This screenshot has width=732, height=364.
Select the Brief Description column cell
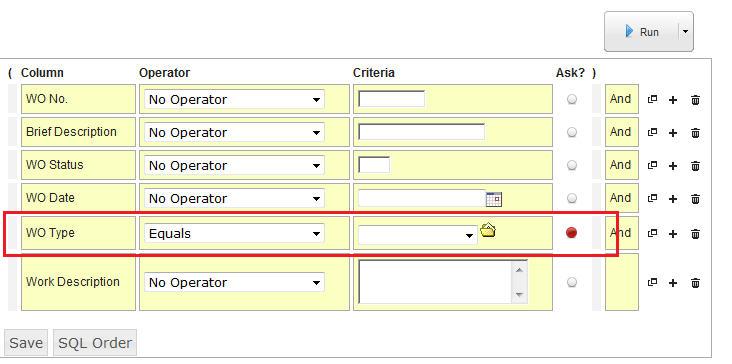(x=78, y=132)
